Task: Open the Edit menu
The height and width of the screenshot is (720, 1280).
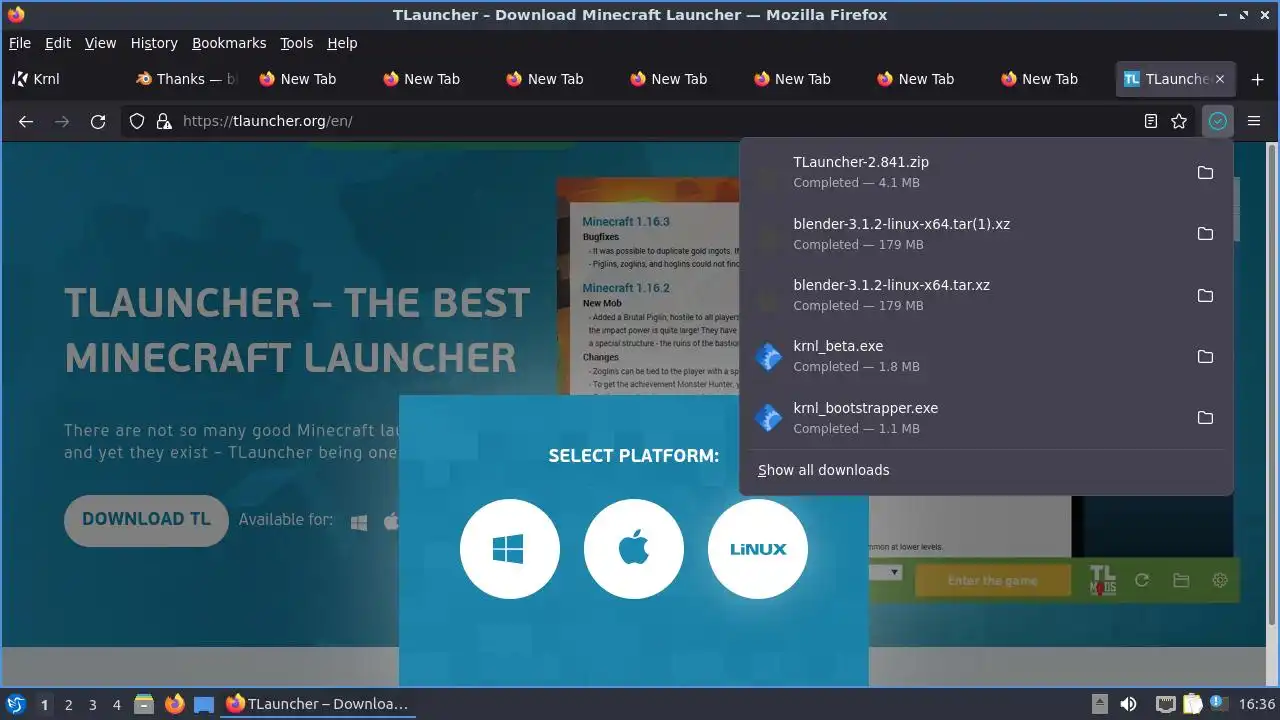Action: [x=58, y=43]
